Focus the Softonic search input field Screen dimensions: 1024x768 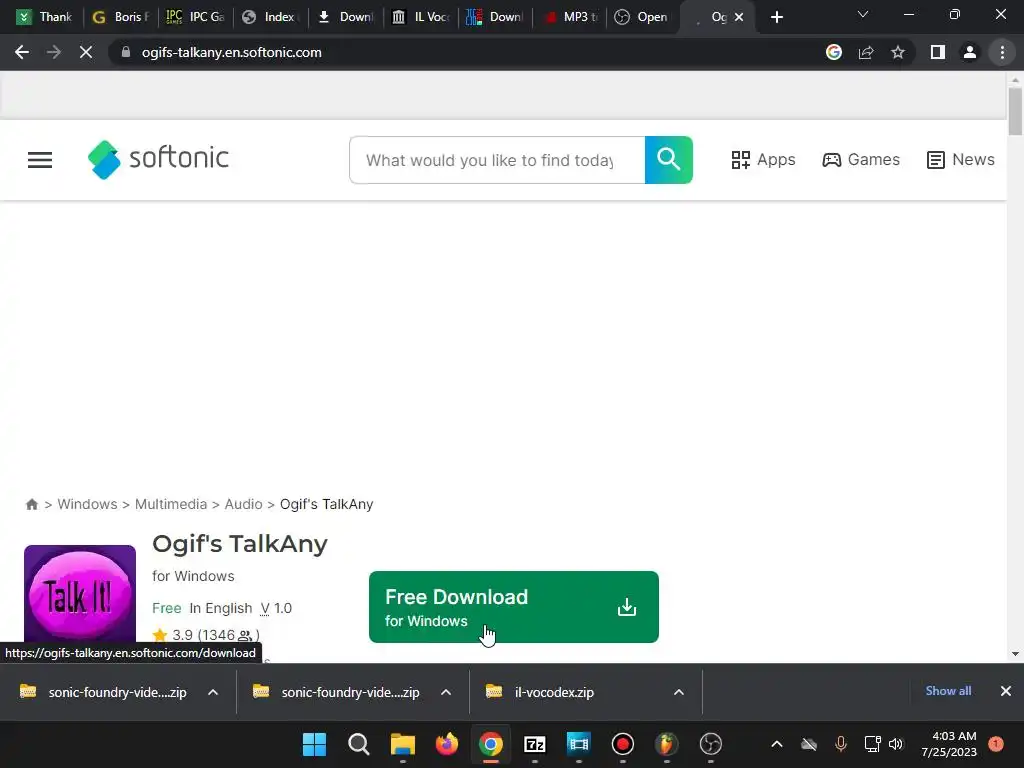click(x=497, y=160)
